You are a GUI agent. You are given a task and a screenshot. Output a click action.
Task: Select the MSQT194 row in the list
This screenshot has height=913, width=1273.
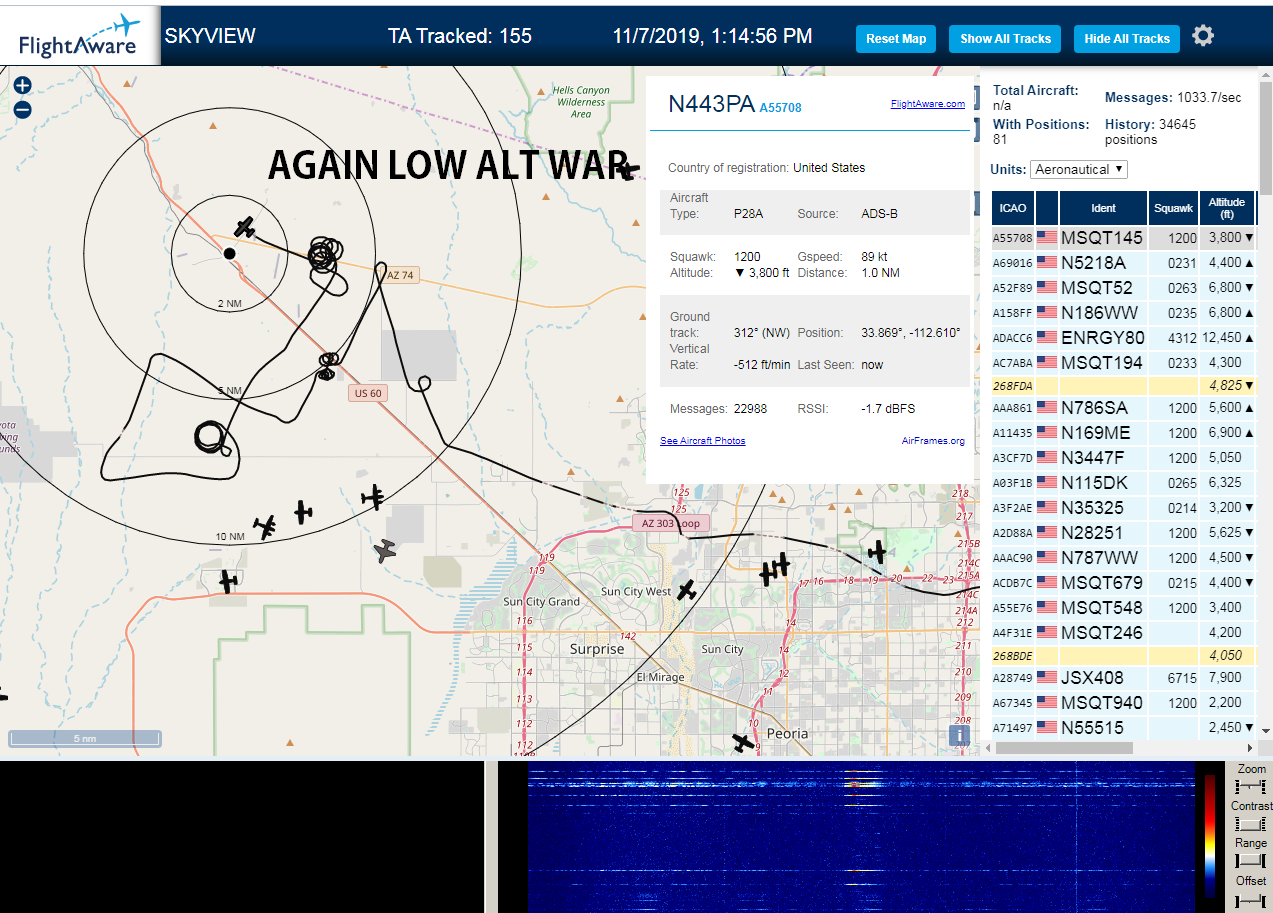(x=1124, y=363)
